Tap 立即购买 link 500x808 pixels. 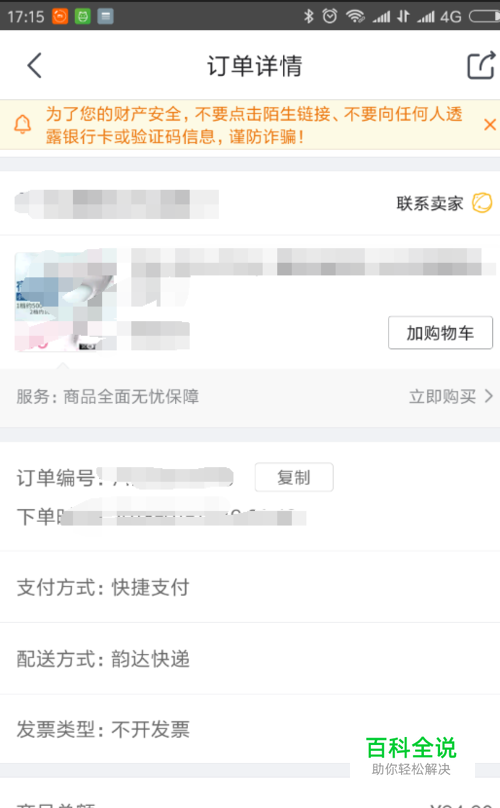pos(442,396)
